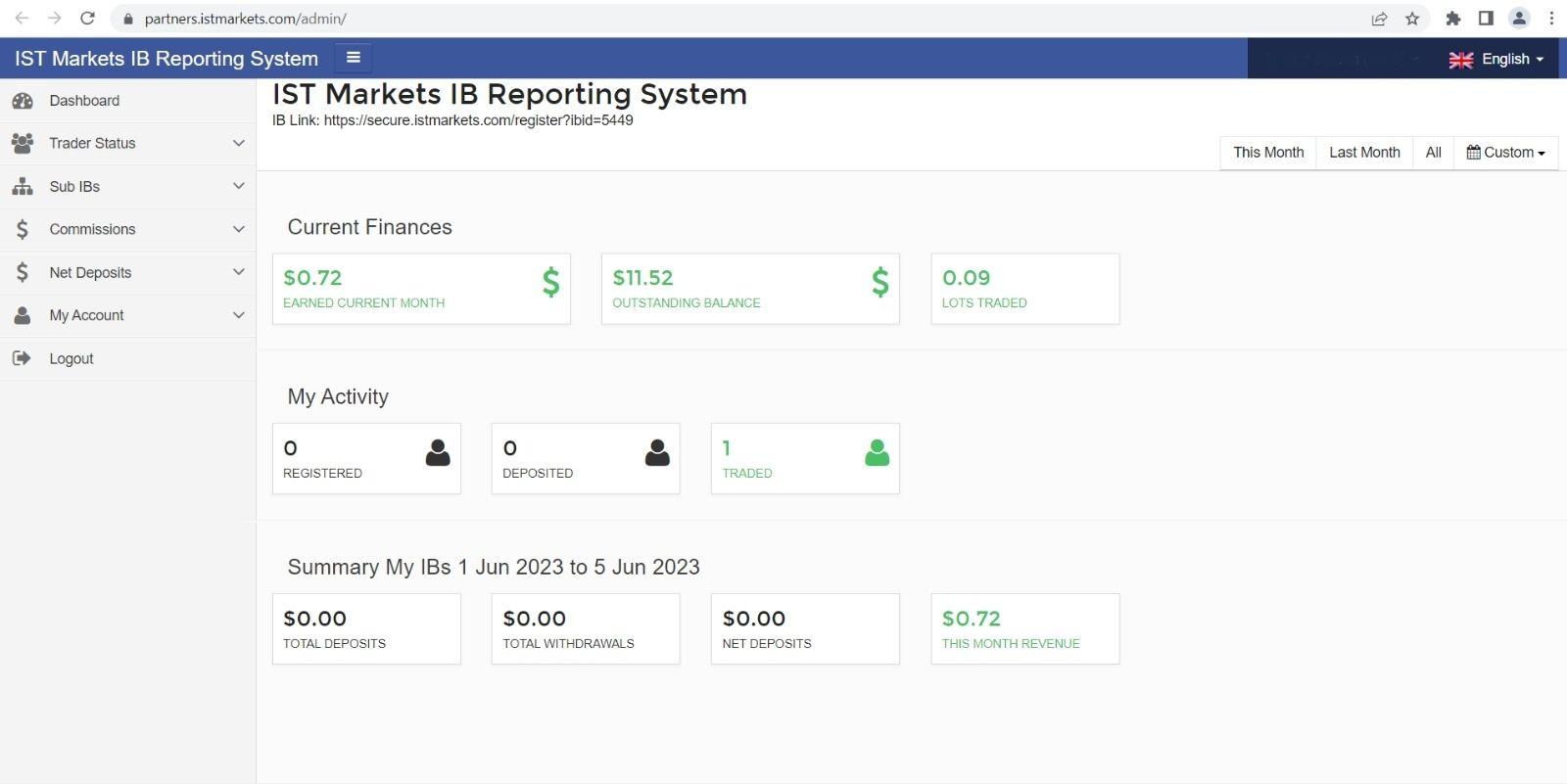Image resolution: width=1567 pixels, height=784 pixels.
Task: Click IST Markets IB Reporting System navbar title
Action: click(x=166, y=59)
